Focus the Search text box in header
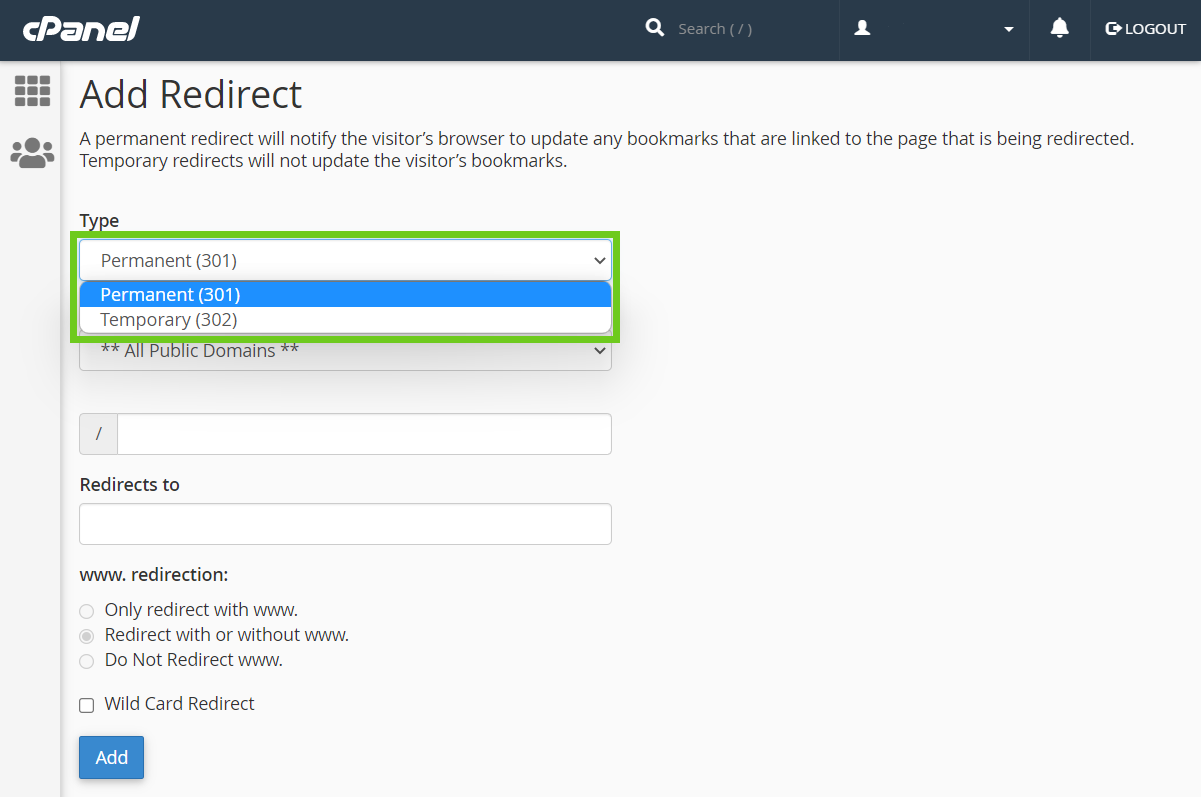 coord(750,29)
